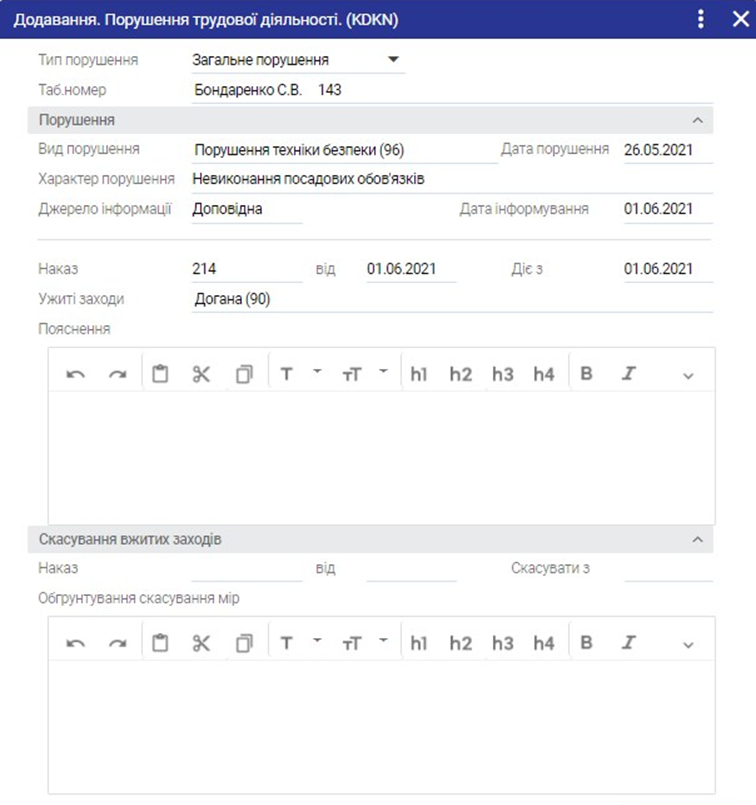
Task: Collapse the Скасування вжитих заходів section
Action: click(x=697, y=539)
